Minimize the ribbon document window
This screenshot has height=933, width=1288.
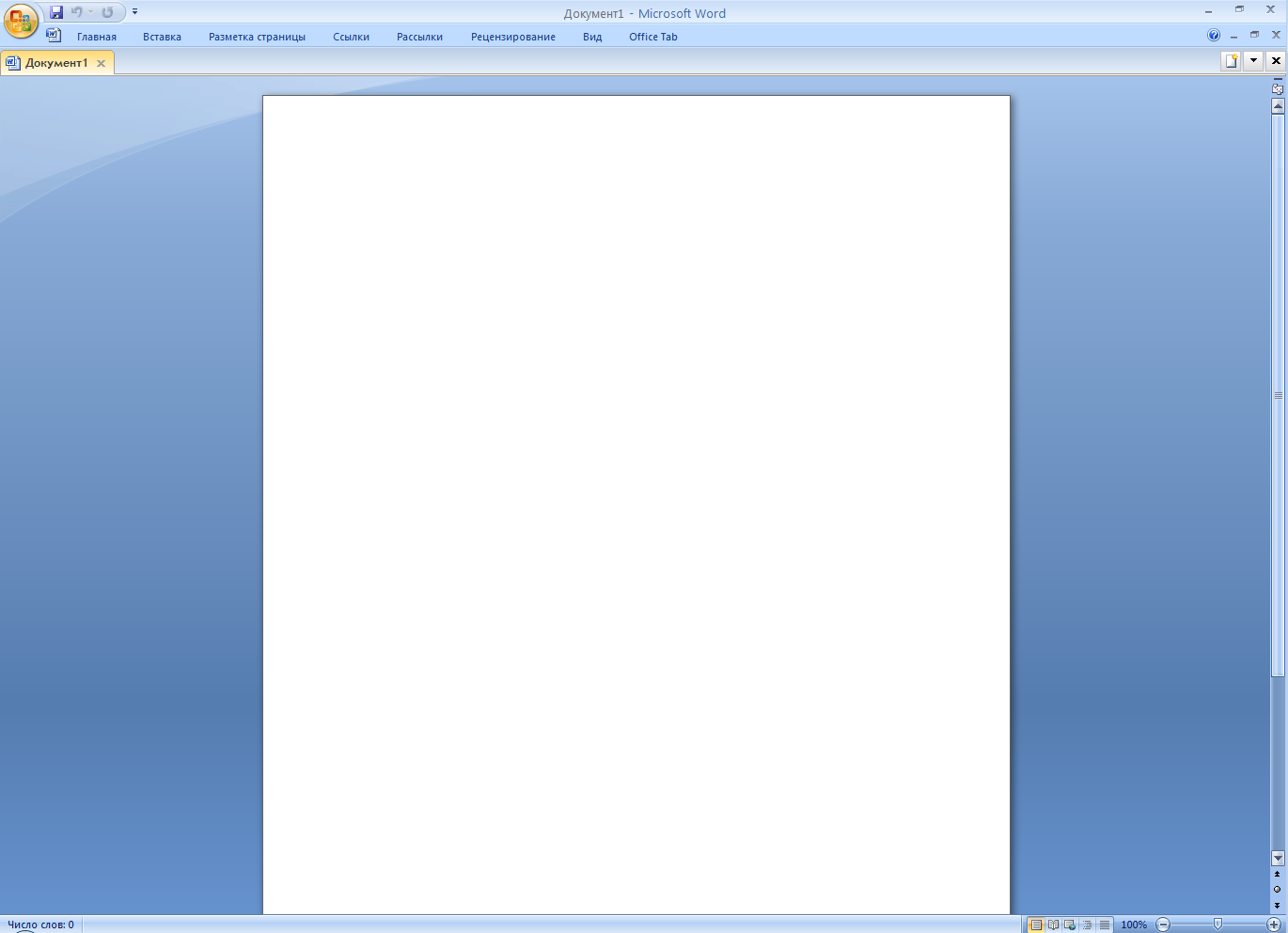pos(1233,36)
